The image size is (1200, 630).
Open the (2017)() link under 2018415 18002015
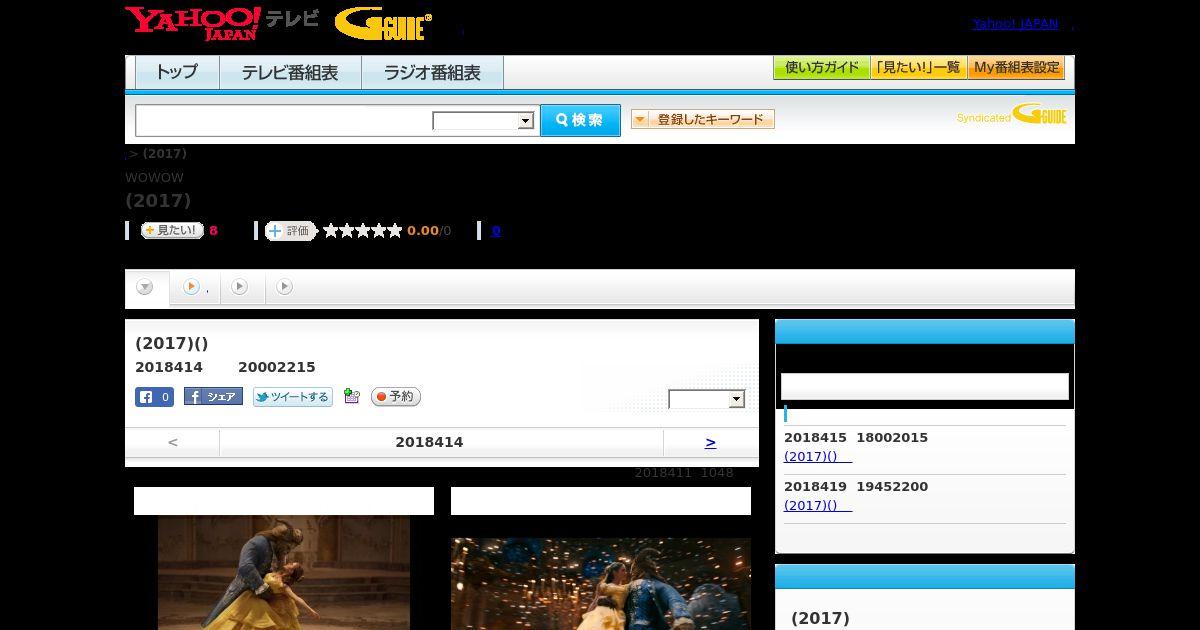[x=818, y=457]
